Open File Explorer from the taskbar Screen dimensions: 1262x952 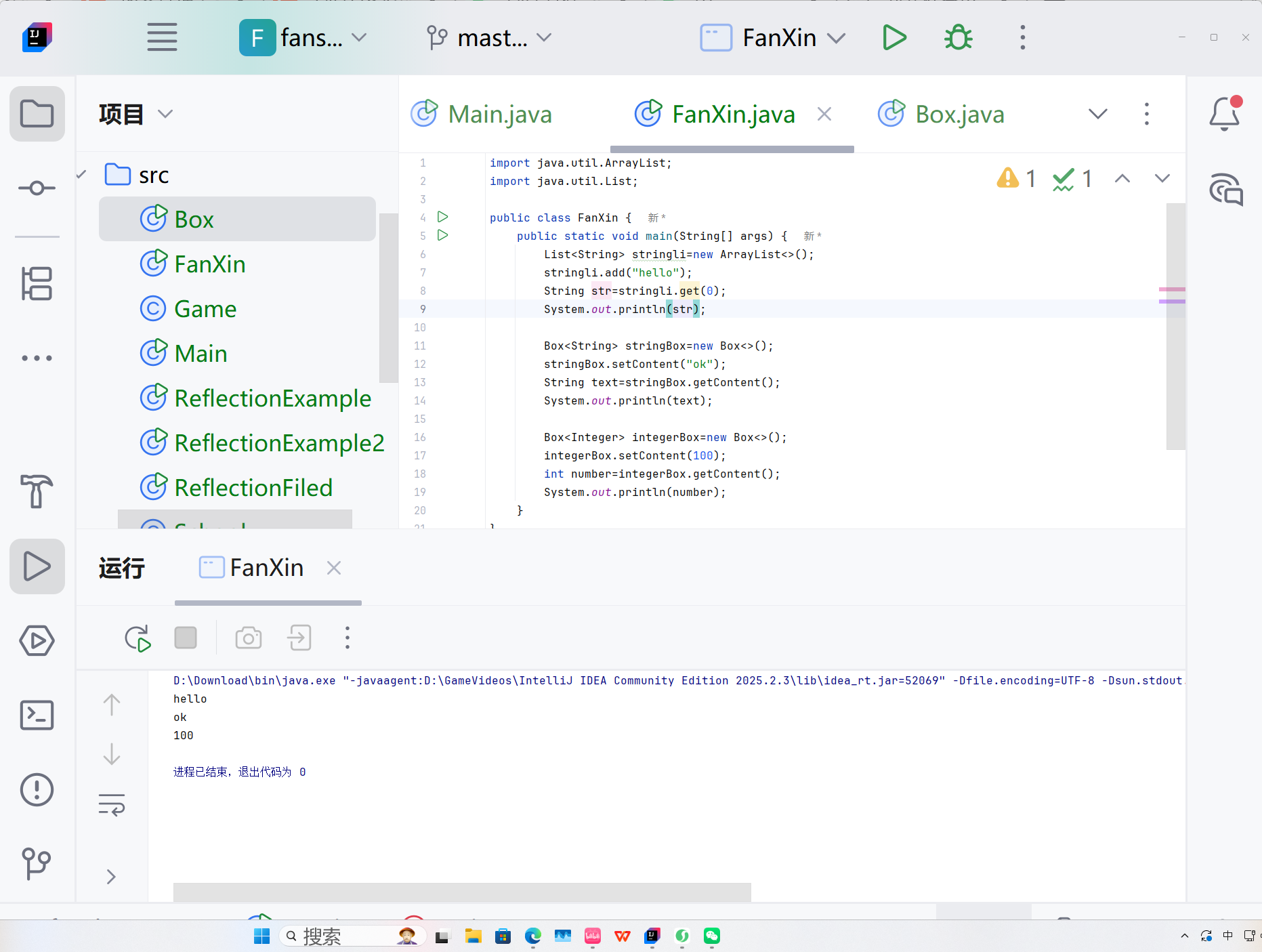pyautogui.click(x=473, y=936)
